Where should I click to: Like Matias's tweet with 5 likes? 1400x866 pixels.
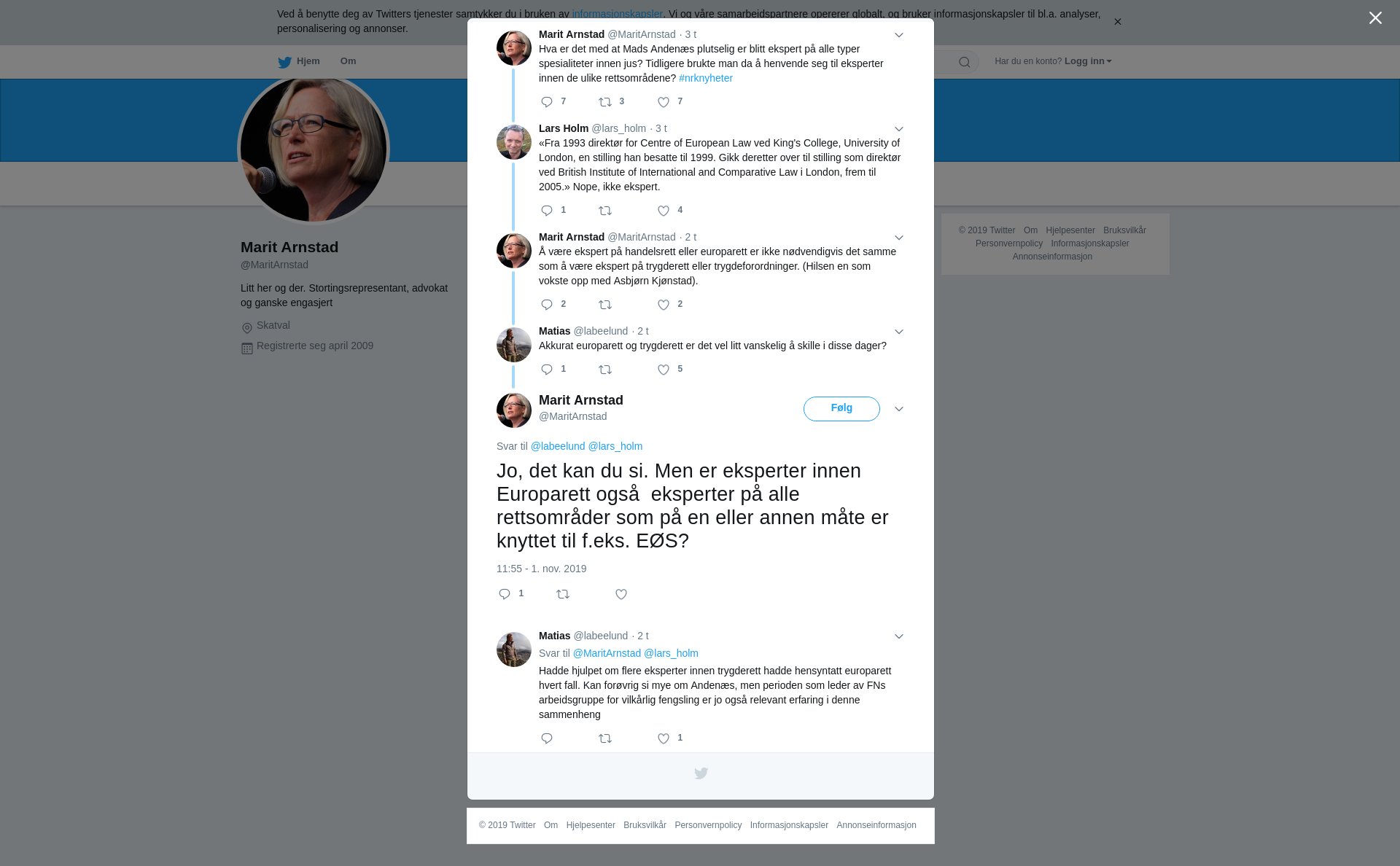tap(664, 370)
